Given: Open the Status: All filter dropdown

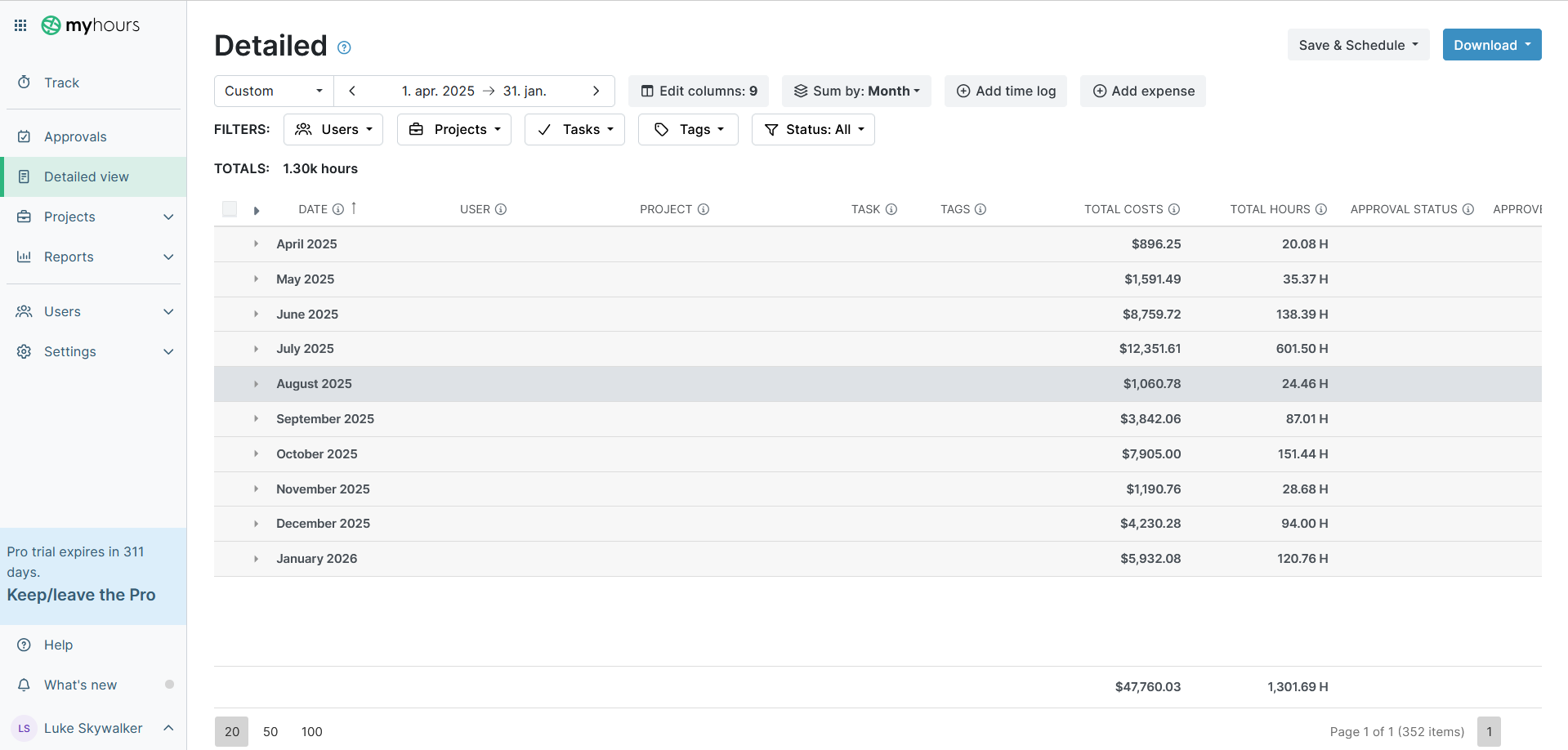Looking at the screenshot, I should [813, 129].
